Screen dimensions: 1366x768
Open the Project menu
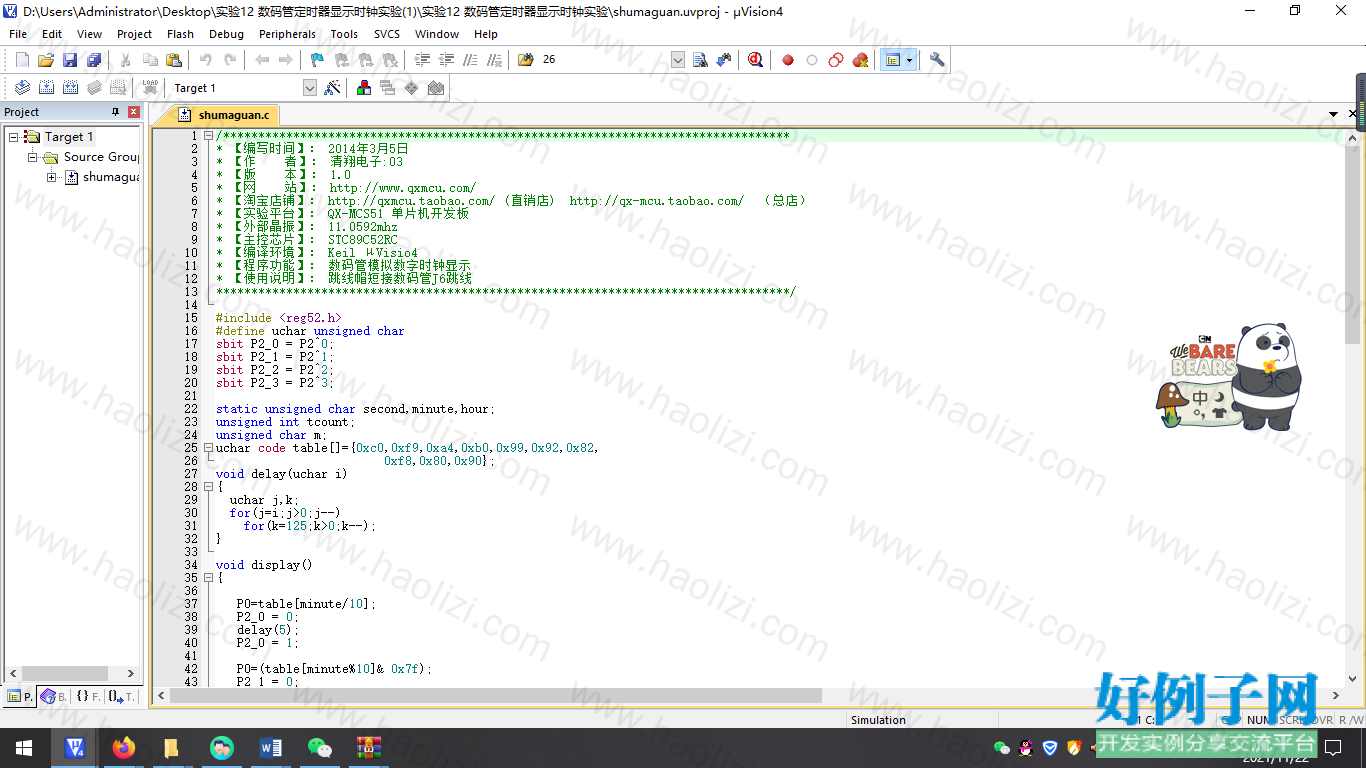point(134,34)
